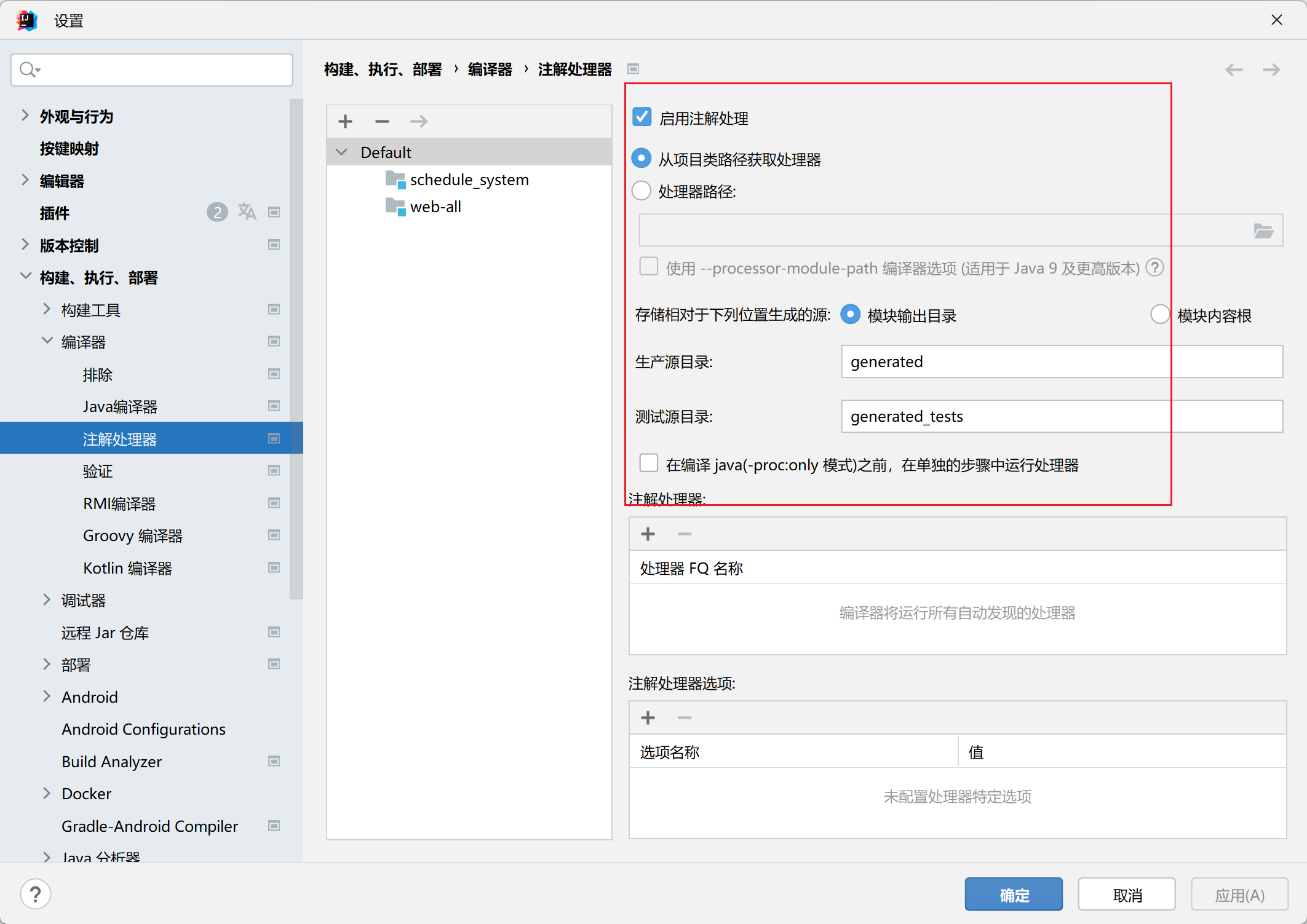Select 模块输出目录 radio button
The image size is (1307, 924).
[851, 314]
